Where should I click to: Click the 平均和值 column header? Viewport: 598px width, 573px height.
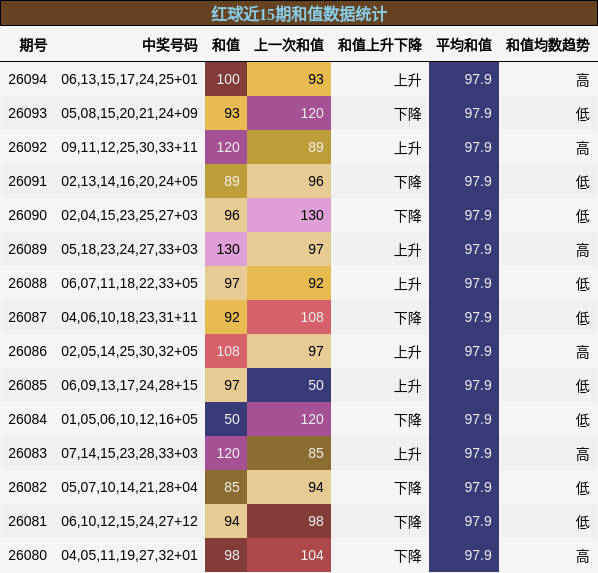point(464,45)
